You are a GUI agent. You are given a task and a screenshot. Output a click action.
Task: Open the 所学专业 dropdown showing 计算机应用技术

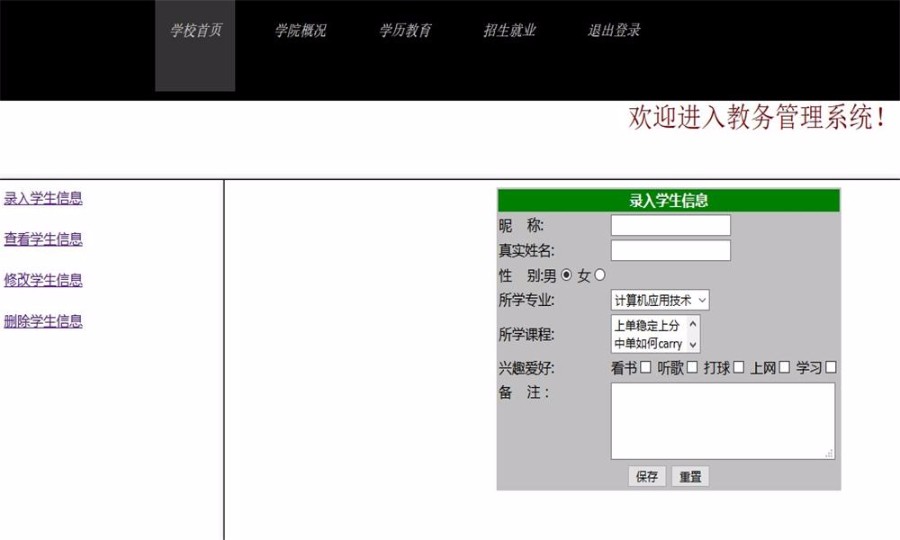click(660, 300)
